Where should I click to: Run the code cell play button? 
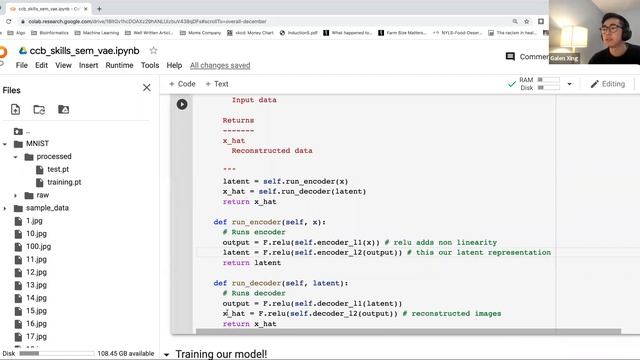click(182, 104)
